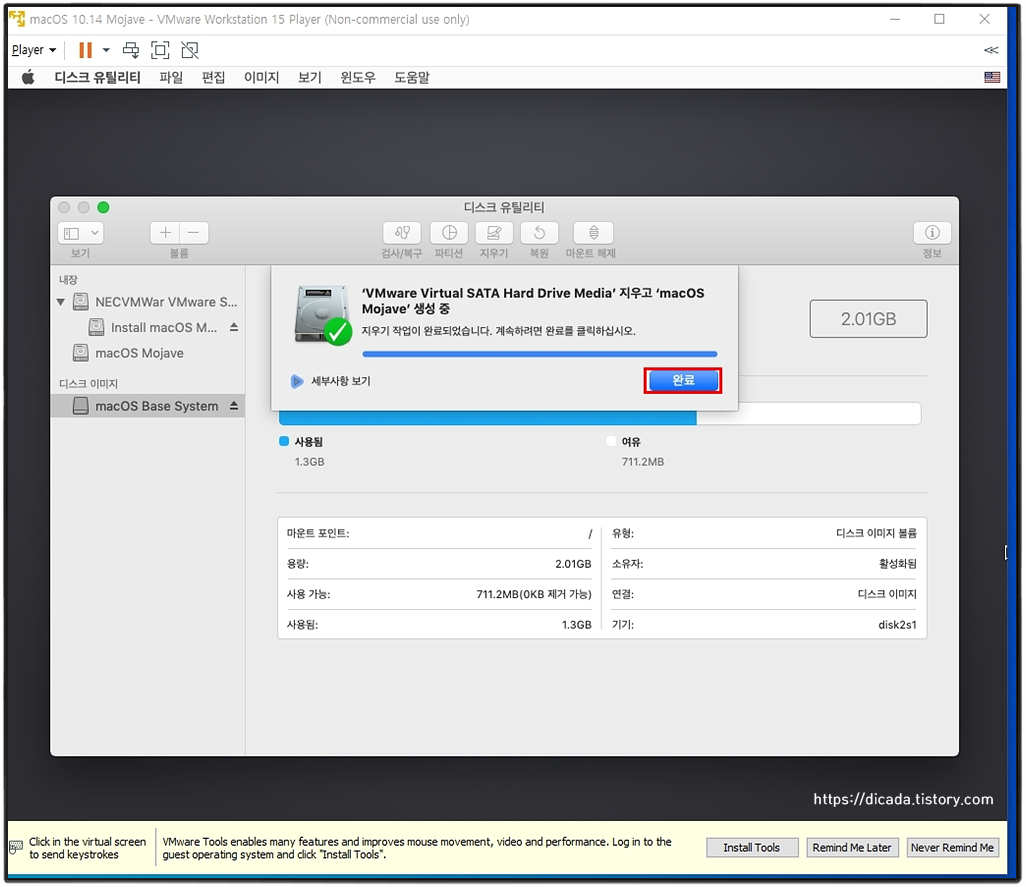This screenshot has width=1026, height=887.
Task: Click the 711.2MB free space value
Action: click(x=643, y=462)
